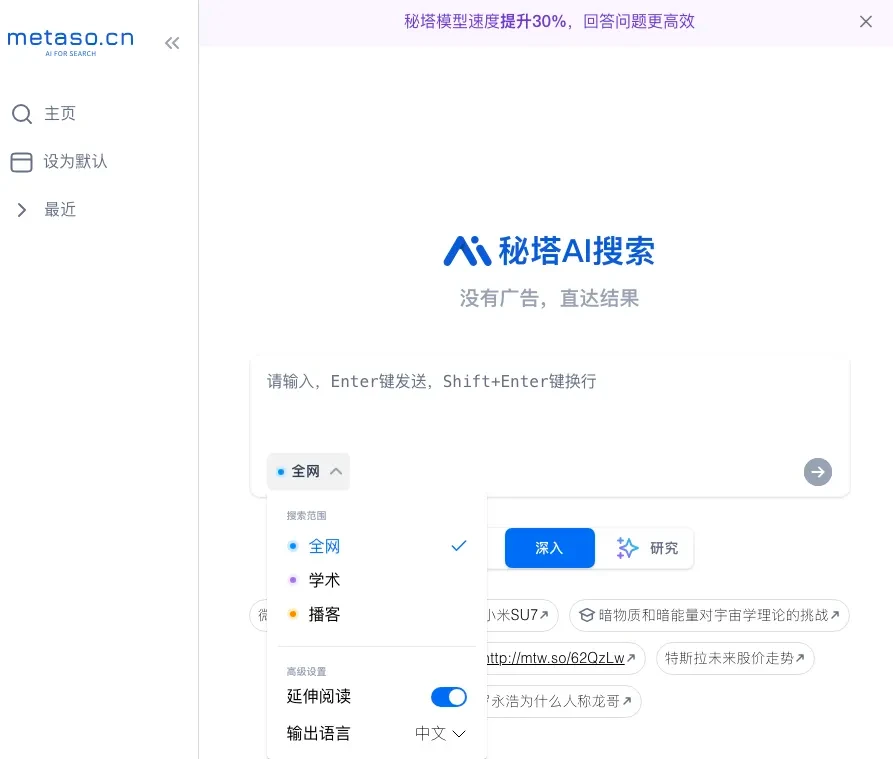Screen dimensions: 893x759
Task: Open the 最近 history entry
Action: [x=60, y=210]
